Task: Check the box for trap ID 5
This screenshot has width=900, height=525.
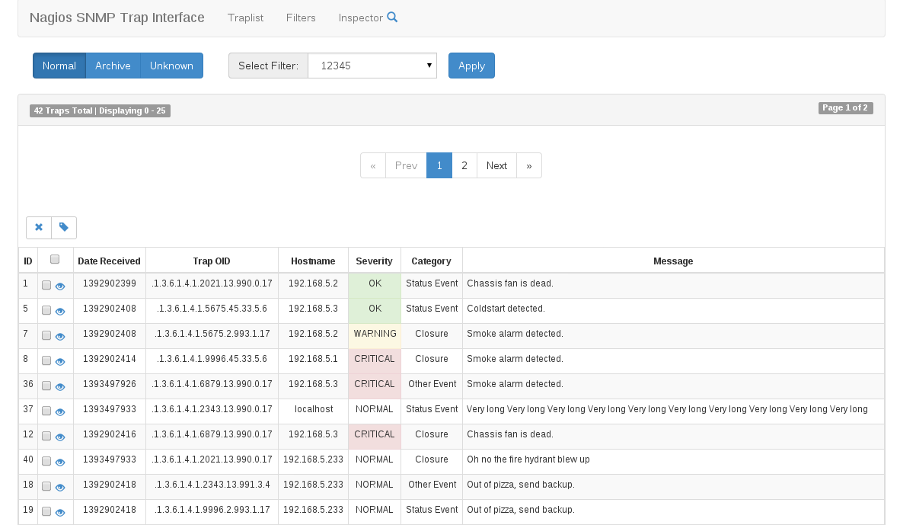Action: click(x=46, y=310)
